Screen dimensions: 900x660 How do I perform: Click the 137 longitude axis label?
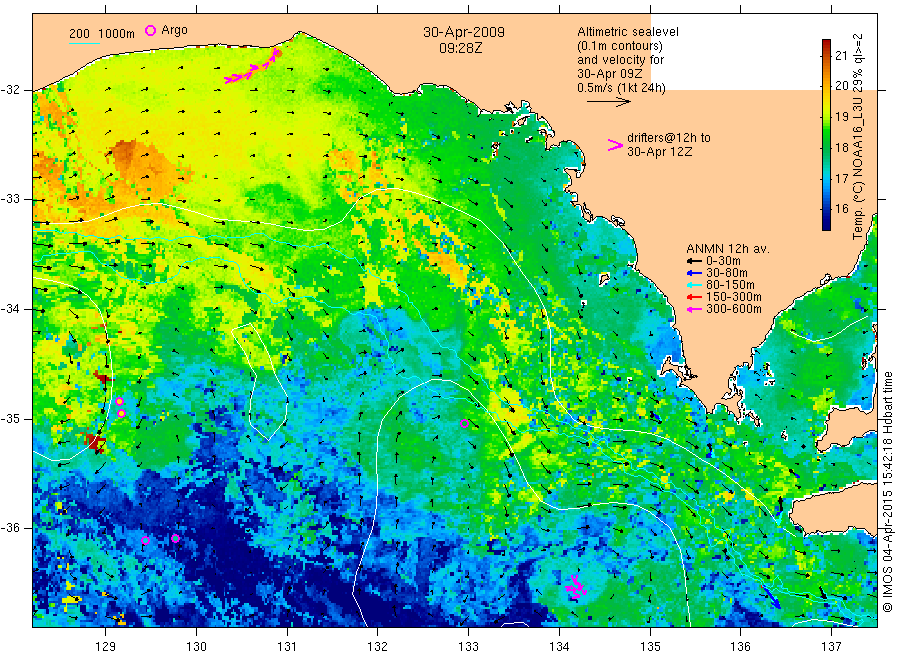click(831, 647)
